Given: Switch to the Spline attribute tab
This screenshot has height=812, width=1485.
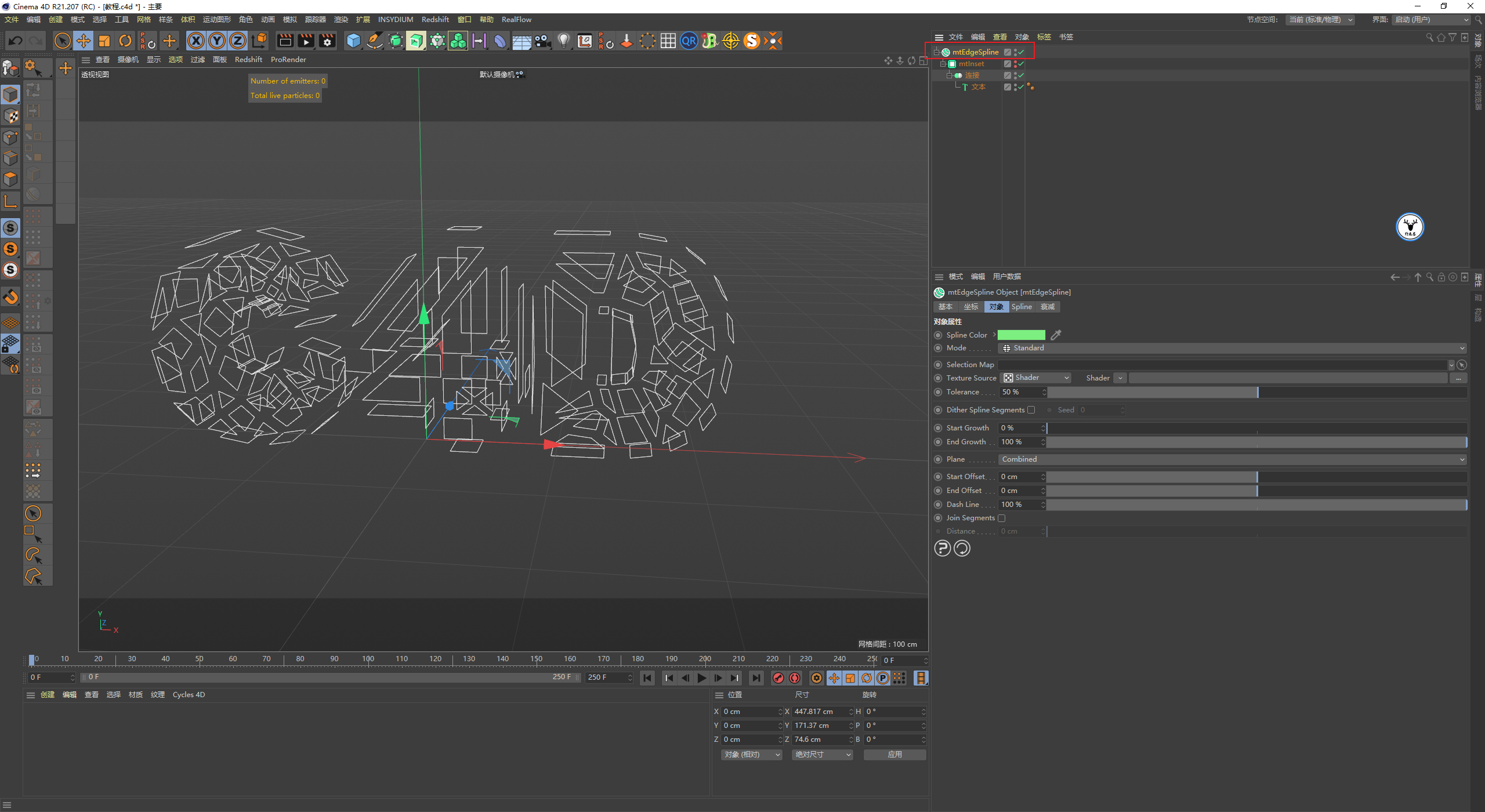Looking at the screenshot, I should point(1021,307).
